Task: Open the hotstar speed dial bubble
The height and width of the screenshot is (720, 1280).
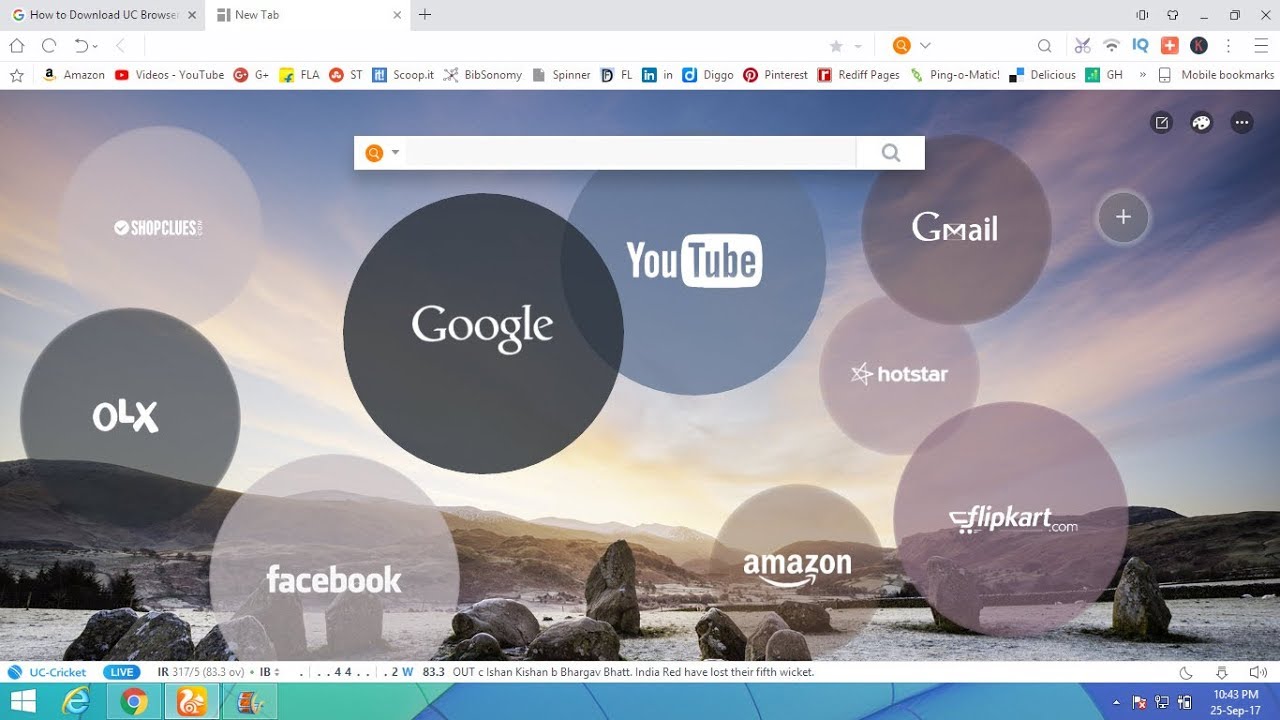Action: pyautogui.click(x=899, y=375)
